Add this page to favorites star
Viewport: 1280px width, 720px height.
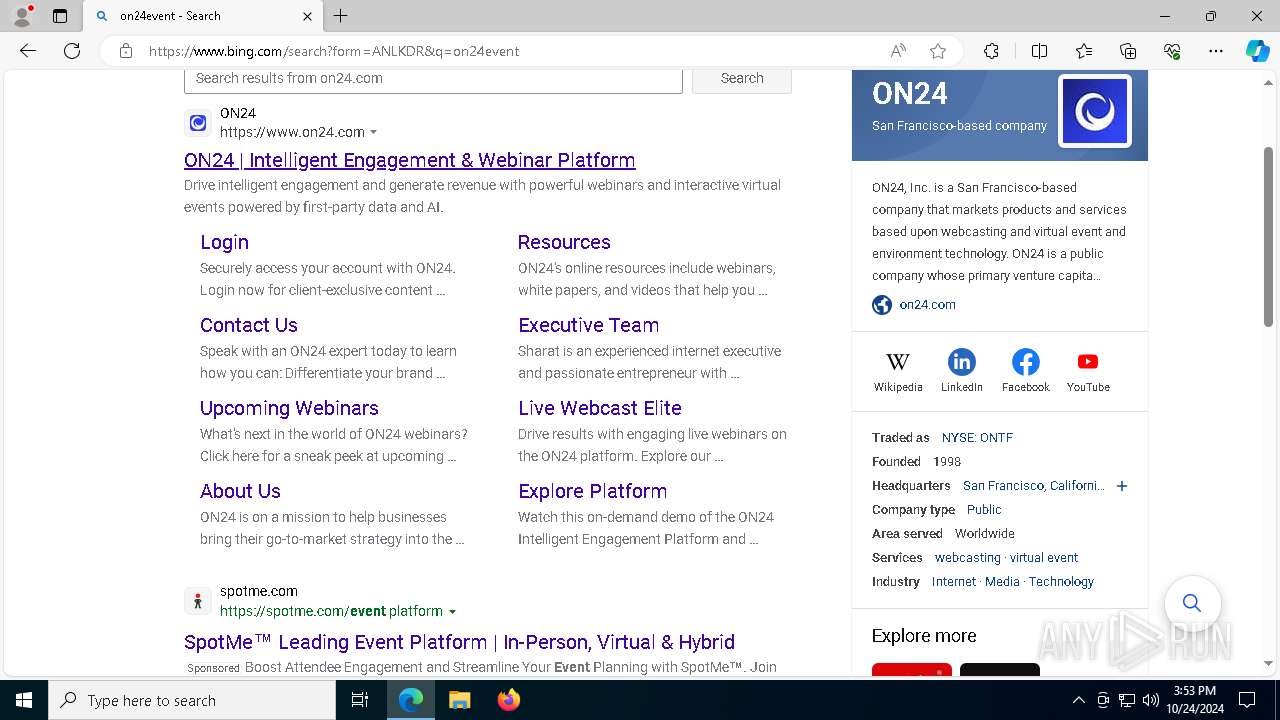[938, 51]
